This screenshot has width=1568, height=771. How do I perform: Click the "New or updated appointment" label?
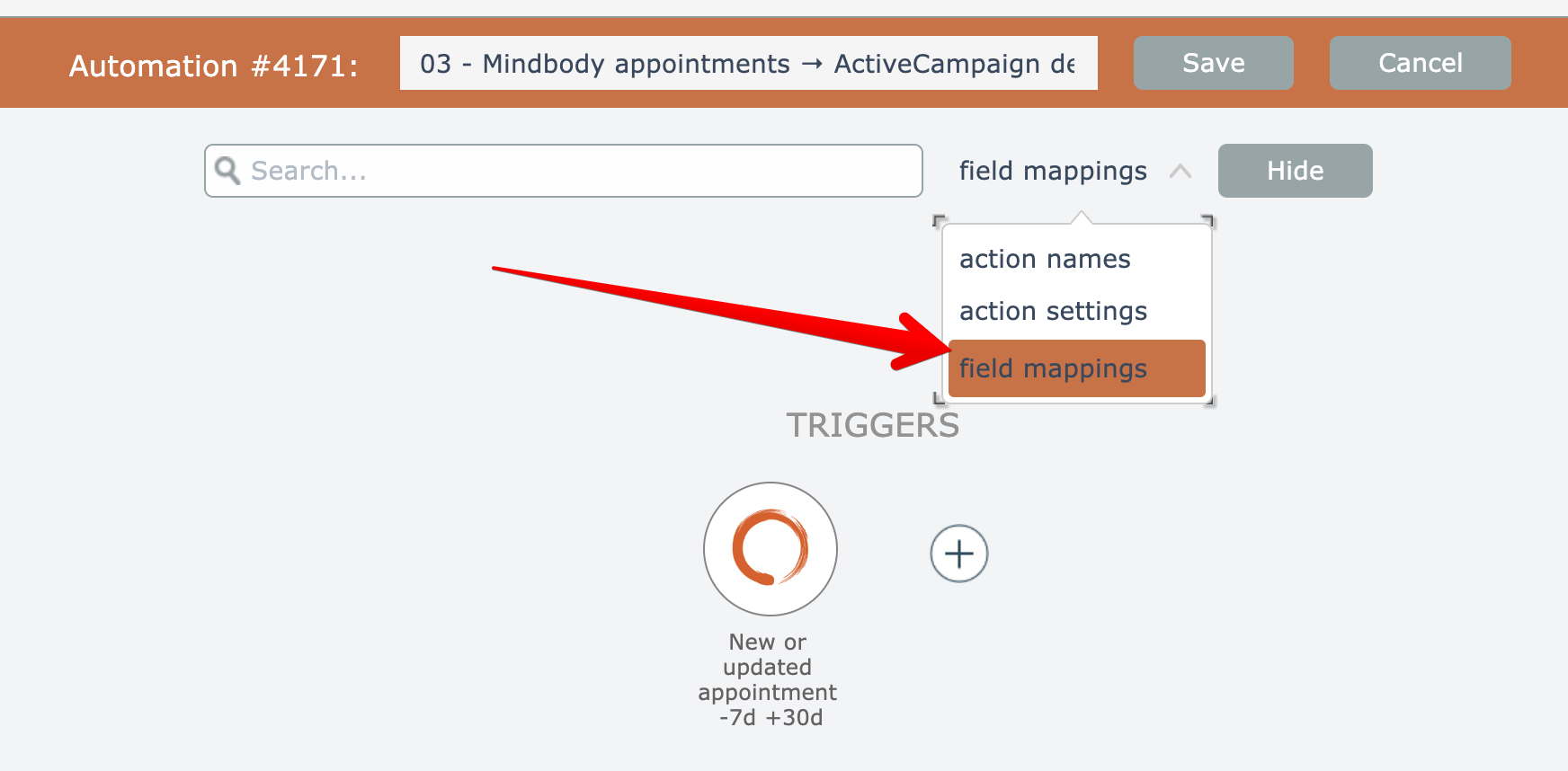pos(767,667)
